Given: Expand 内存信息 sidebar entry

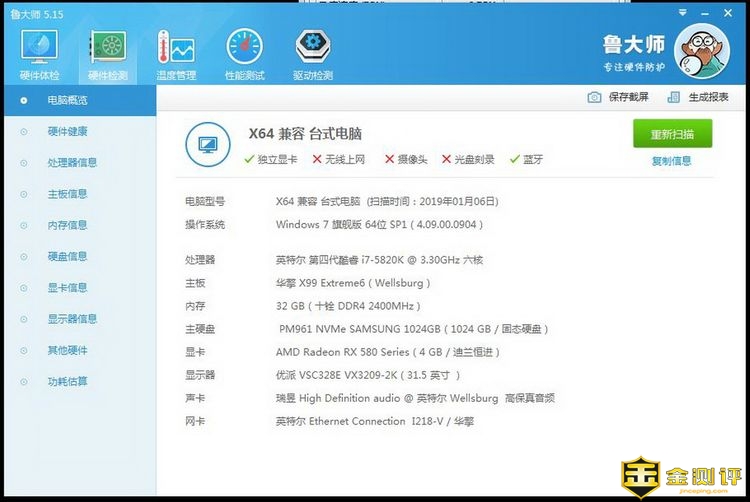Looking at the screenshot, I should [x=67, y=225].
